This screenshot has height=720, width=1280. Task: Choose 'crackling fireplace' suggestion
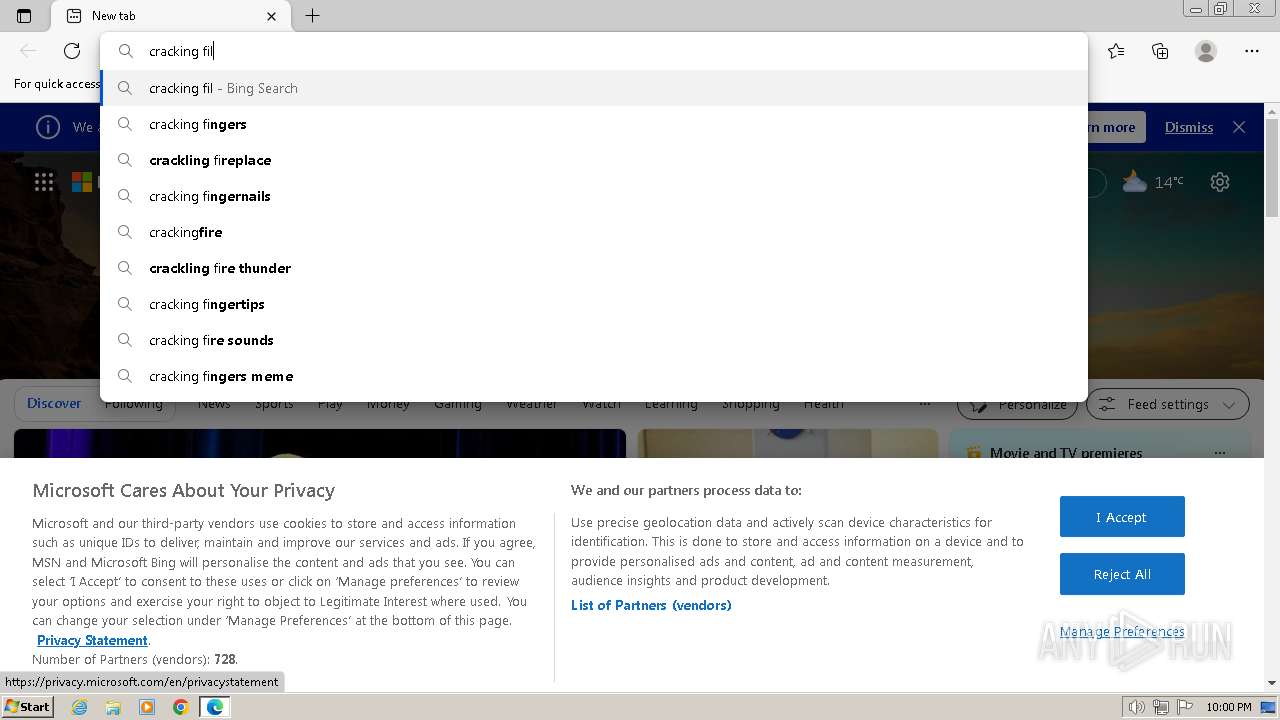pos(594,160)
